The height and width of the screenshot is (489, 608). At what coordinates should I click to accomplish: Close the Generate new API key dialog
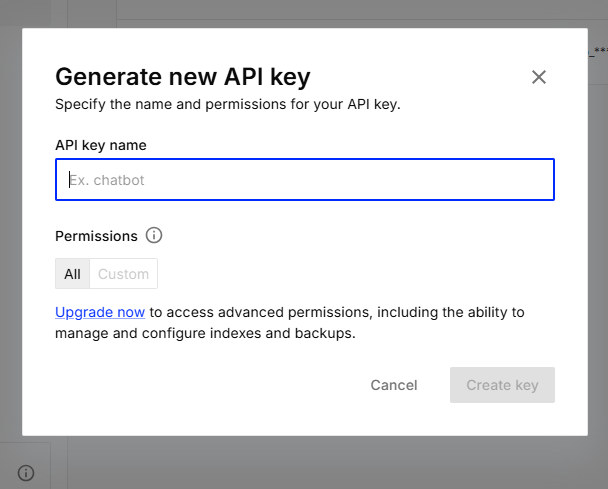[539, 77]
